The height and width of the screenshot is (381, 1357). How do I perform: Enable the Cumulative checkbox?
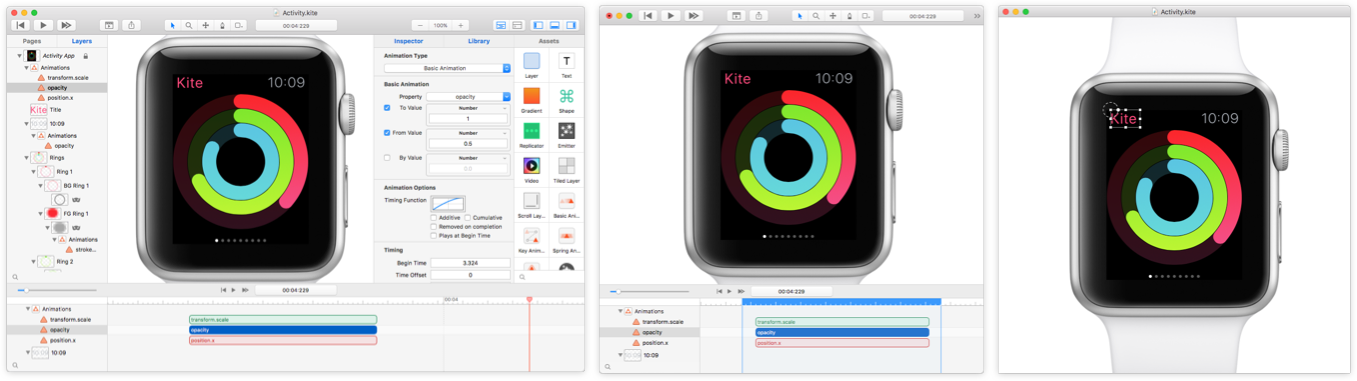[x=467, y=217]
